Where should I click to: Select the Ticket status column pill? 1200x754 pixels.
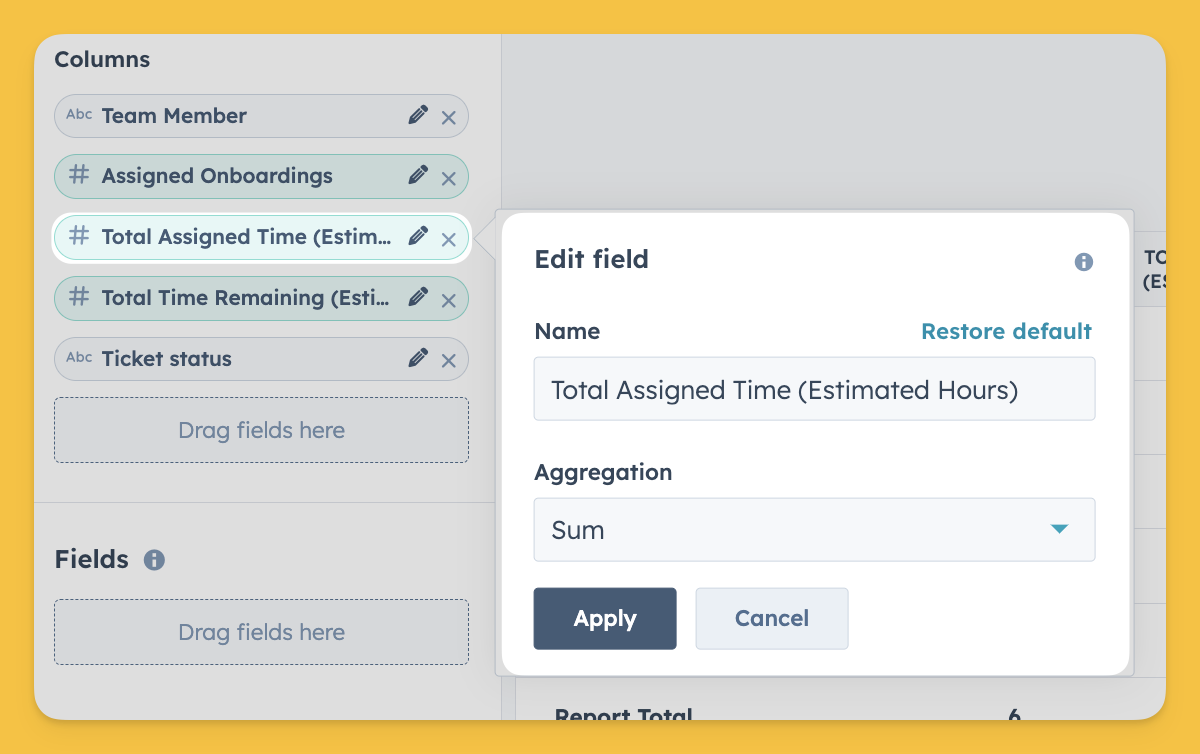tap(261, 358)
